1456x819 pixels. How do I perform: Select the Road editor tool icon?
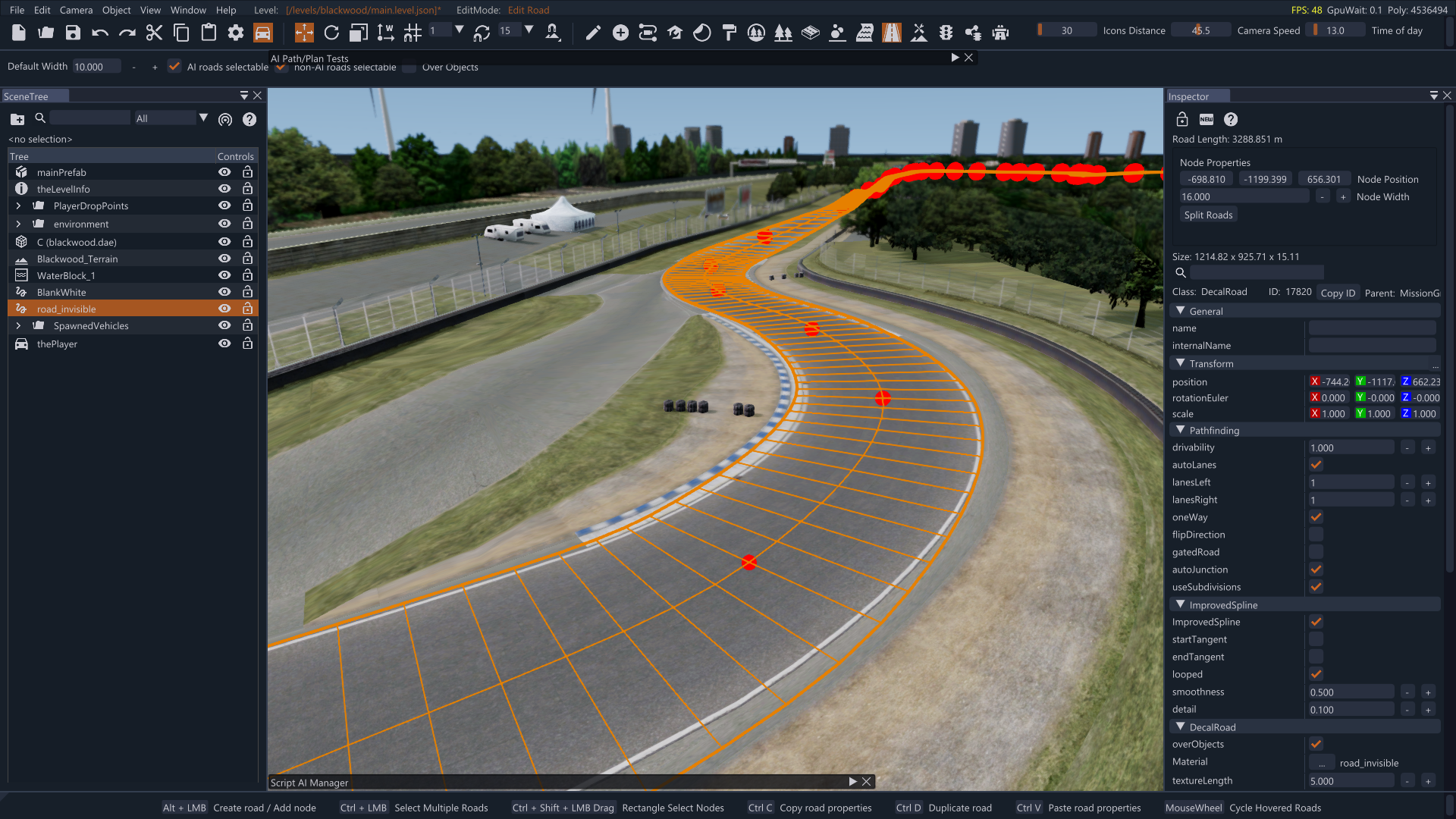tap(892, 32)
